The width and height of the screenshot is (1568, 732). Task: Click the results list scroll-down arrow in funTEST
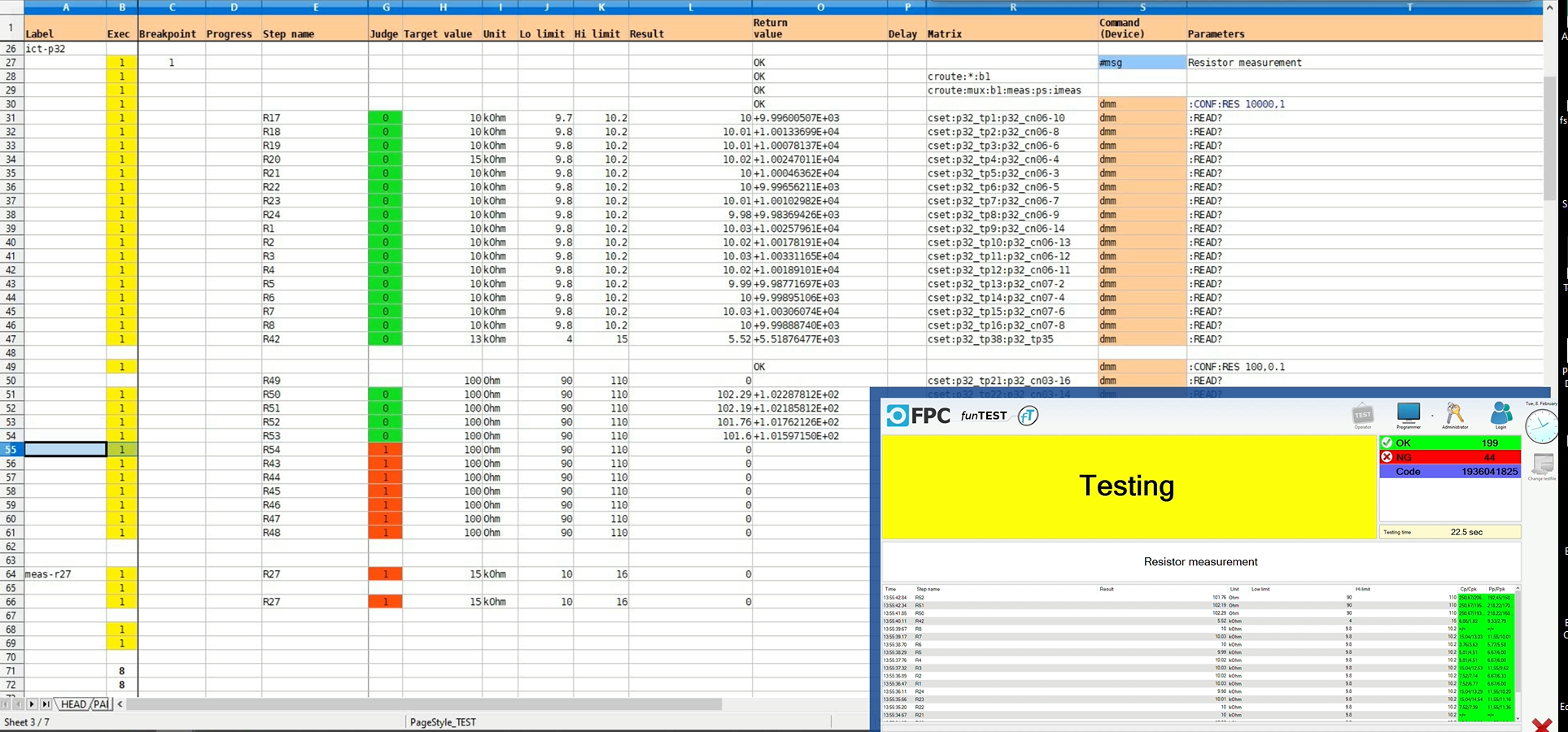(x=1517, y=717)
